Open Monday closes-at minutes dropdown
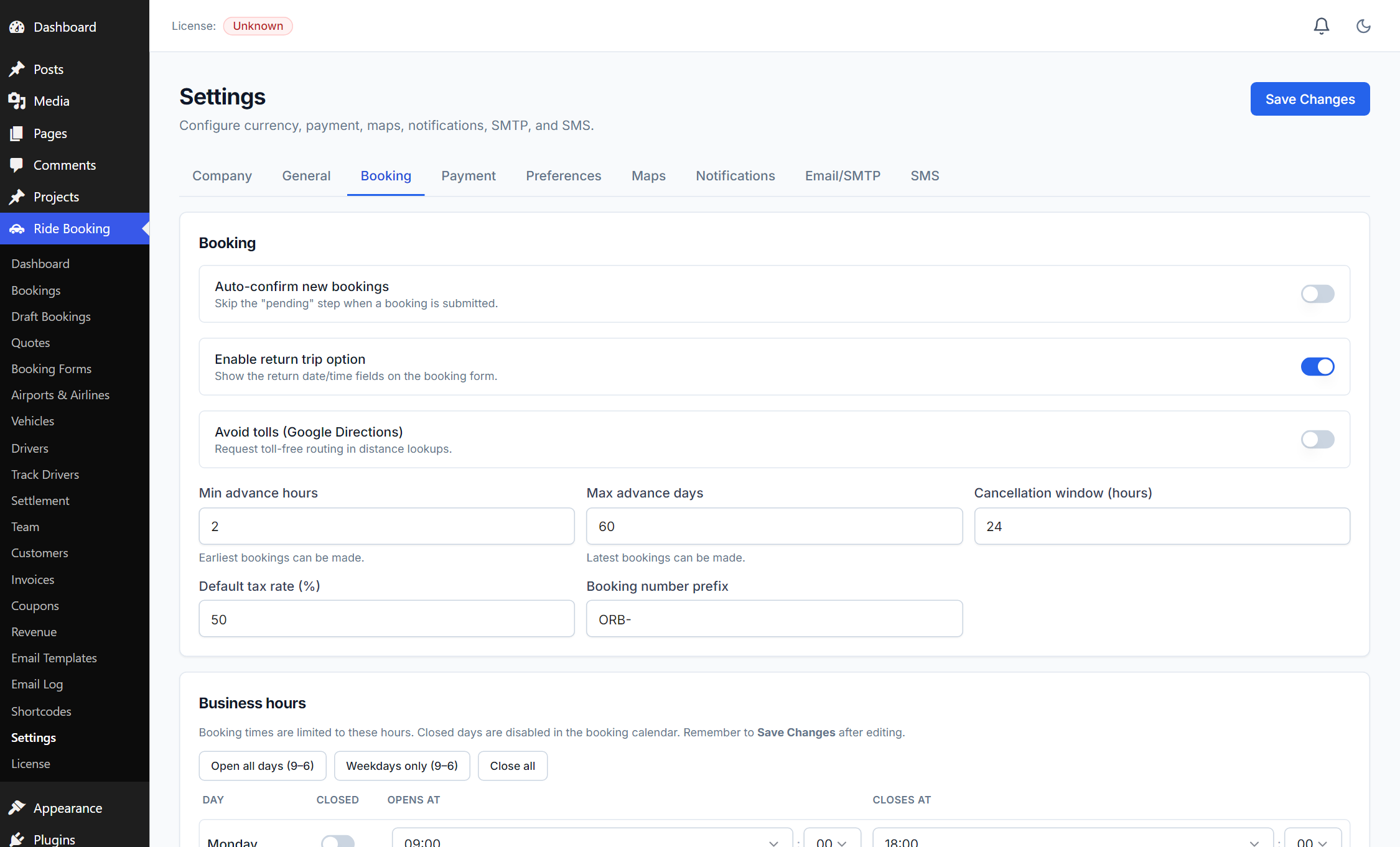The image size is (1400, 847). [x=1313, y=838]
